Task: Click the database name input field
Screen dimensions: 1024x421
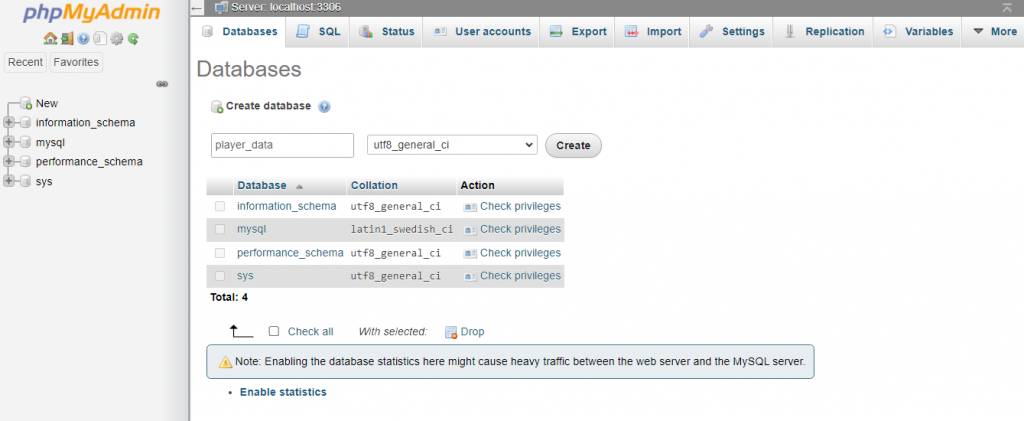Action: tap(282, 146)
